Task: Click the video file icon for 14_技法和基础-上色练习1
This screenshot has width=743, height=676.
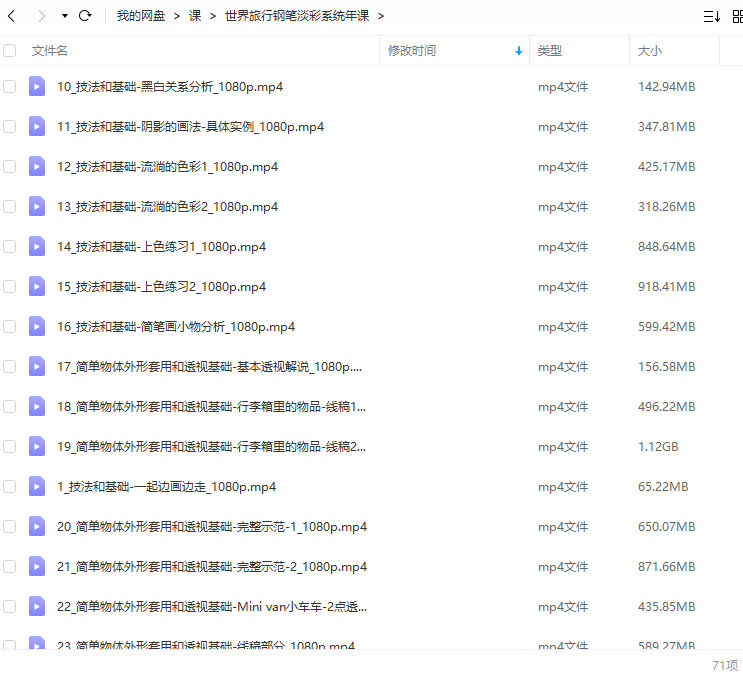Action: click(x=37, y=247)
